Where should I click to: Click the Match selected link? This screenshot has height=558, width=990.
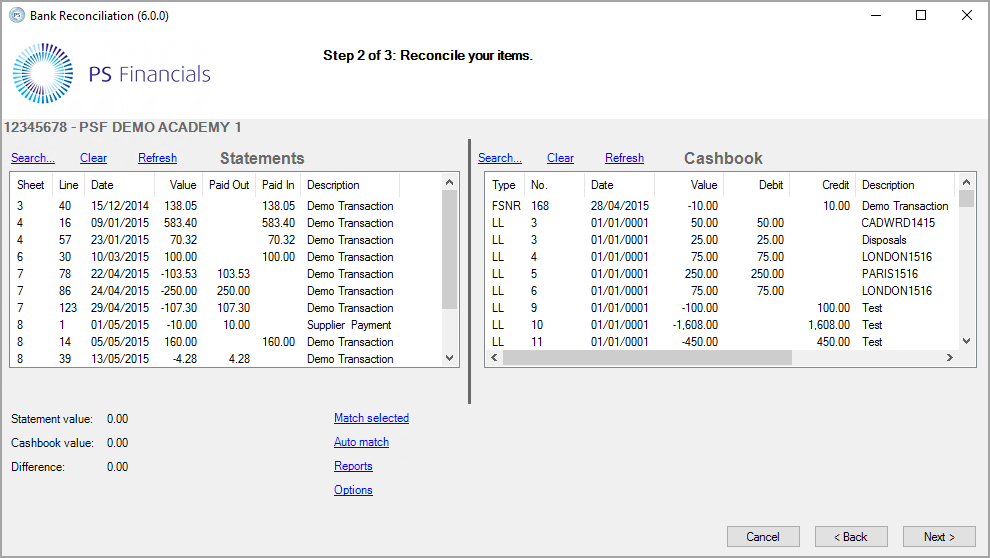371,418
